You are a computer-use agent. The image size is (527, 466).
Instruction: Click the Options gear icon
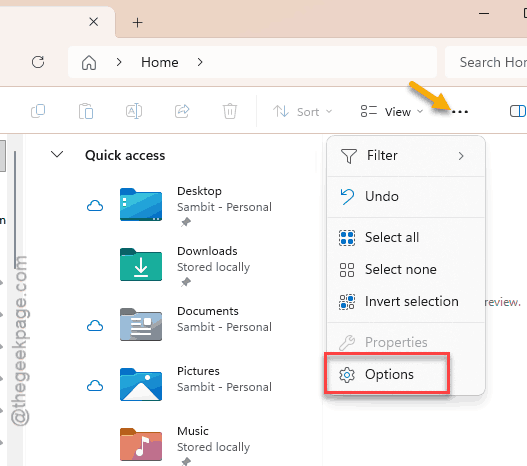pos(347,375)
